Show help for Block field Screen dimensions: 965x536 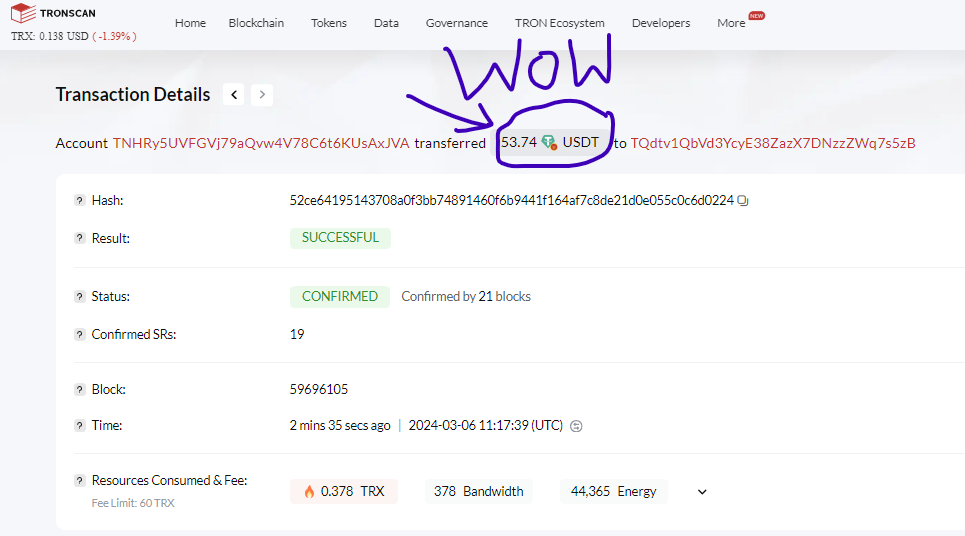click(x=79, y=390)
